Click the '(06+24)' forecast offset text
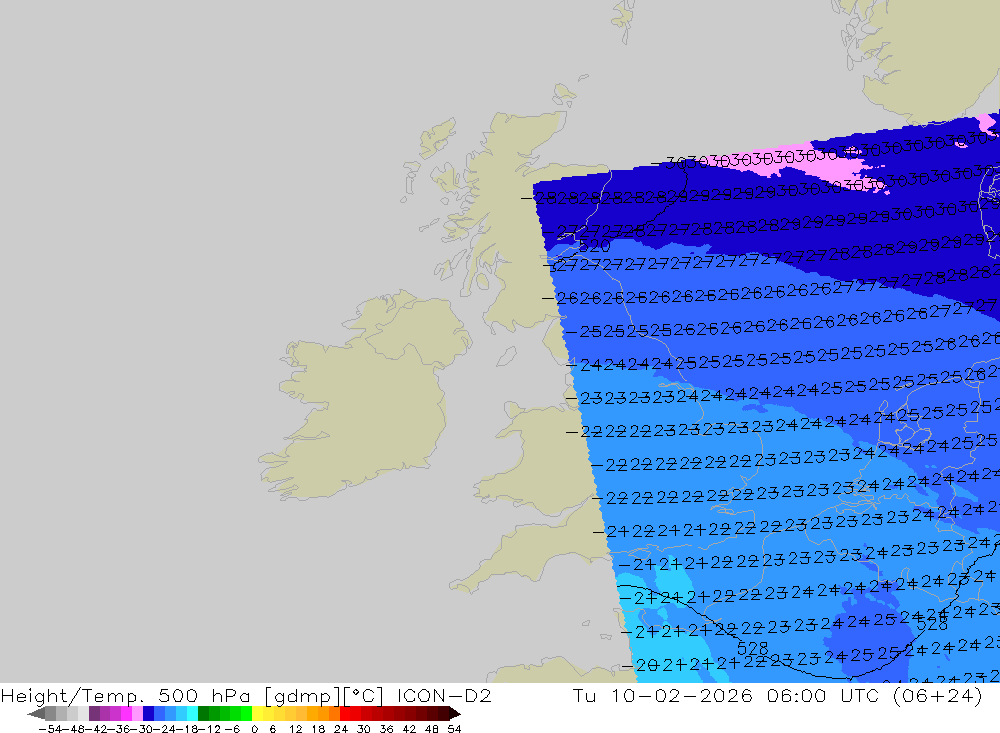Image resolution: width=1000 pixels, height=733 pixels. click(x=938, y=695)
